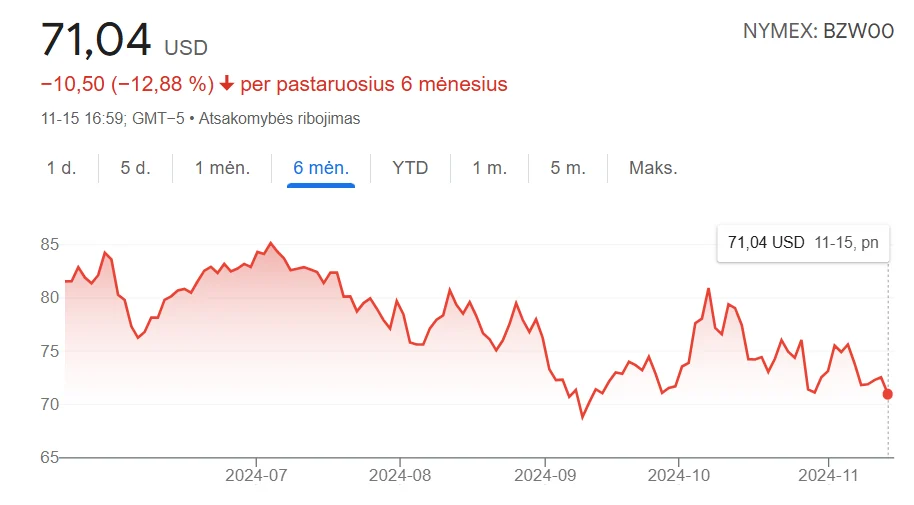Select the 6 mėn. tab
914x505 pixels.
[321, 168]
